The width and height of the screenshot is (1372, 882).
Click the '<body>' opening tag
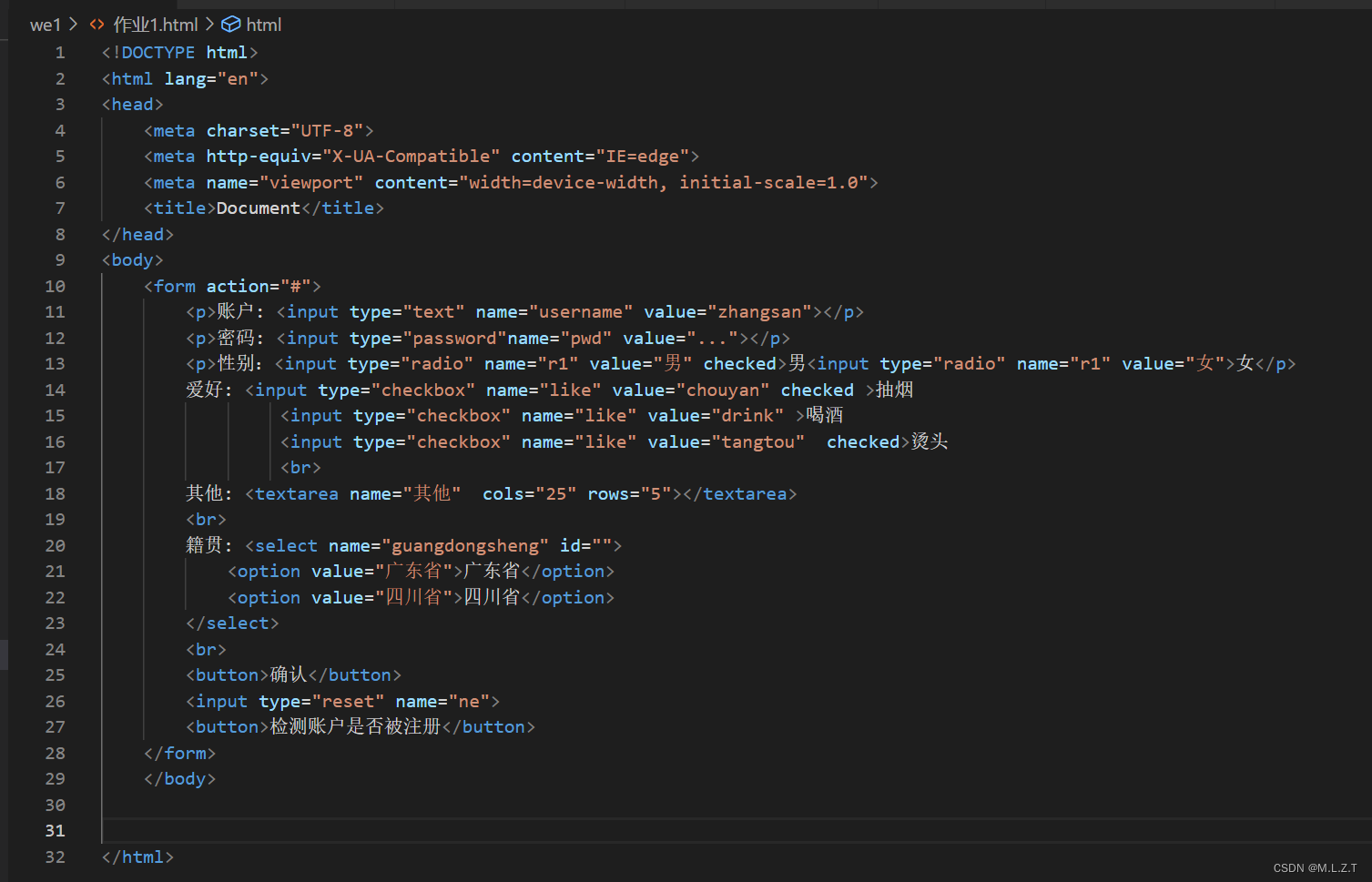click(133, 260)
